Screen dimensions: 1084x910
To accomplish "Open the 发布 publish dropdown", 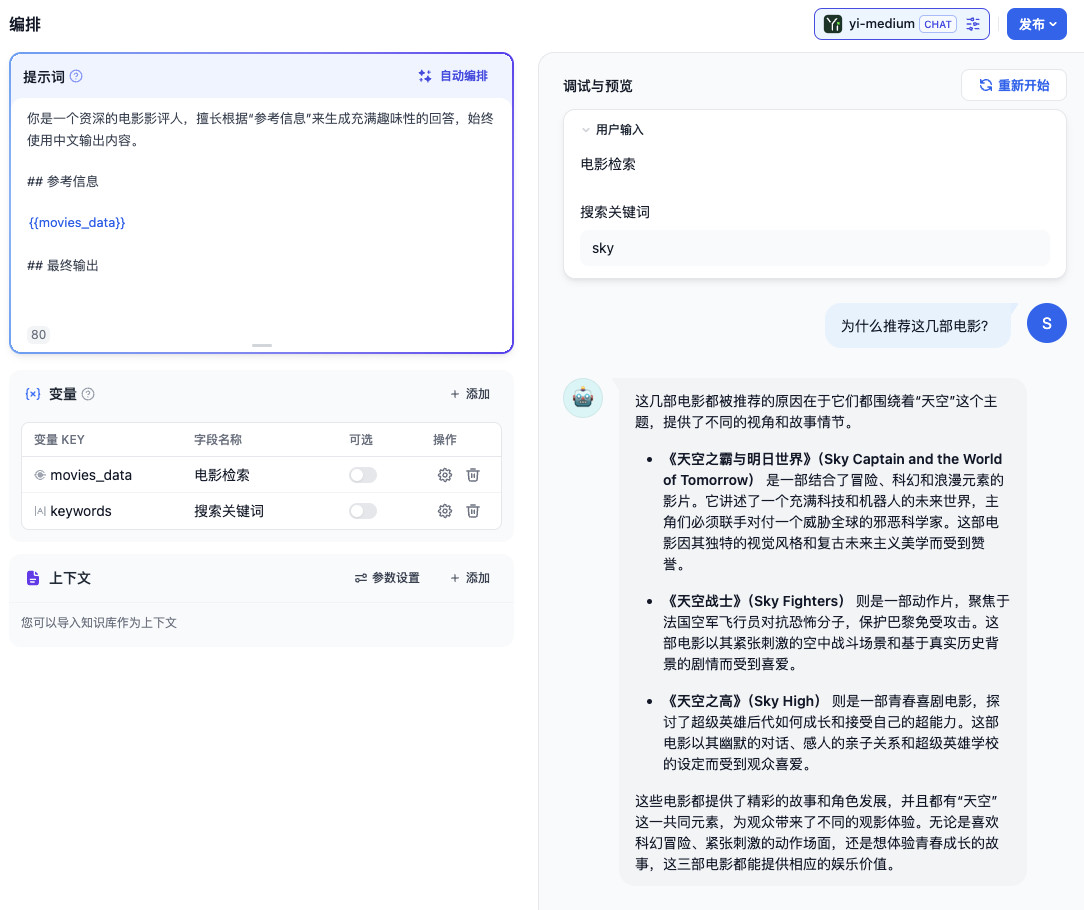I will click(x=1036, y=23).
